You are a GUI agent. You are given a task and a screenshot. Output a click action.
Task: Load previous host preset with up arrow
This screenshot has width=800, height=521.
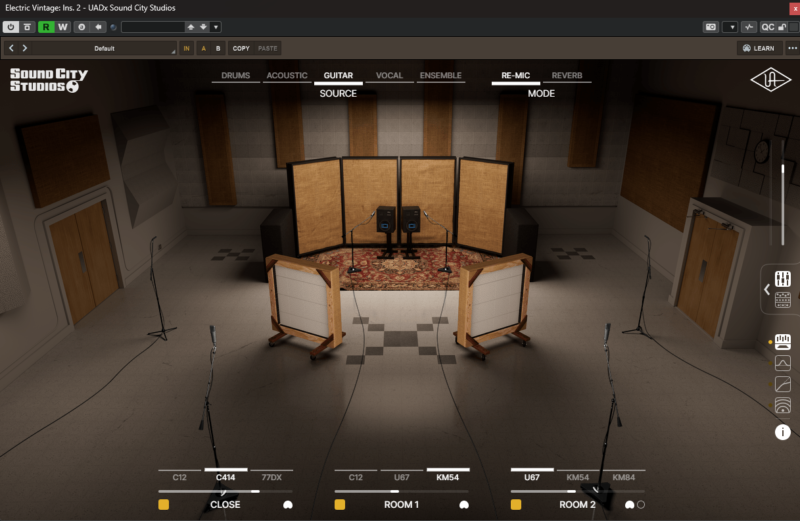tap(191, 27)
